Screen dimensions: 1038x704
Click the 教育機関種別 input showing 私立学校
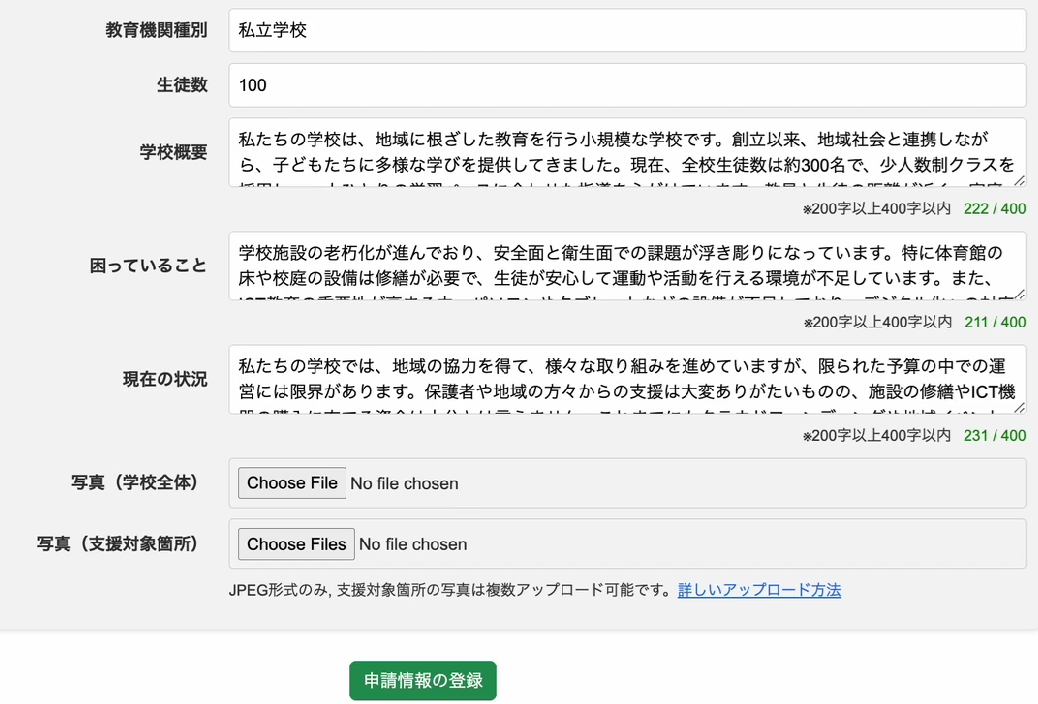point(627,30)
